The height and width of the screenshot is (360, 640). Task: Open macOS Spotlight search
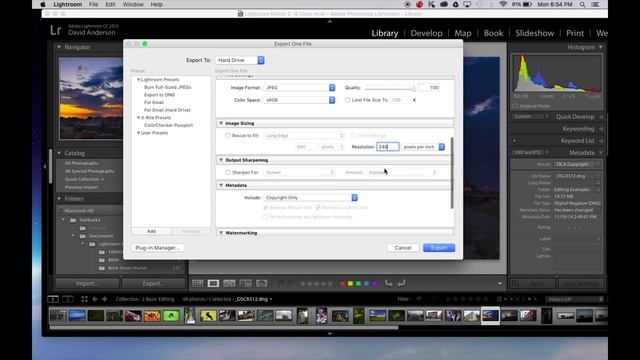click(582, 4)
